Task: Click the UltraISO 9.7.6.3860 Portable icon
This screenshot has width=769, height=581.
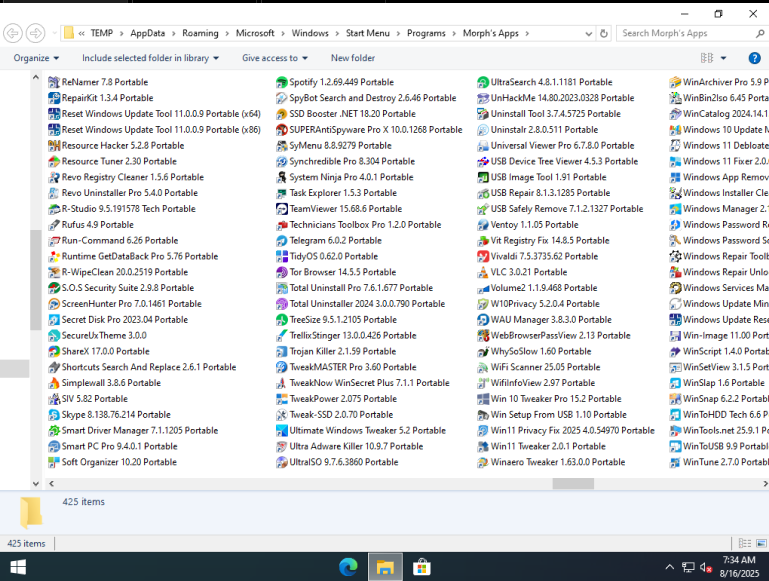Action: point(282,462)
